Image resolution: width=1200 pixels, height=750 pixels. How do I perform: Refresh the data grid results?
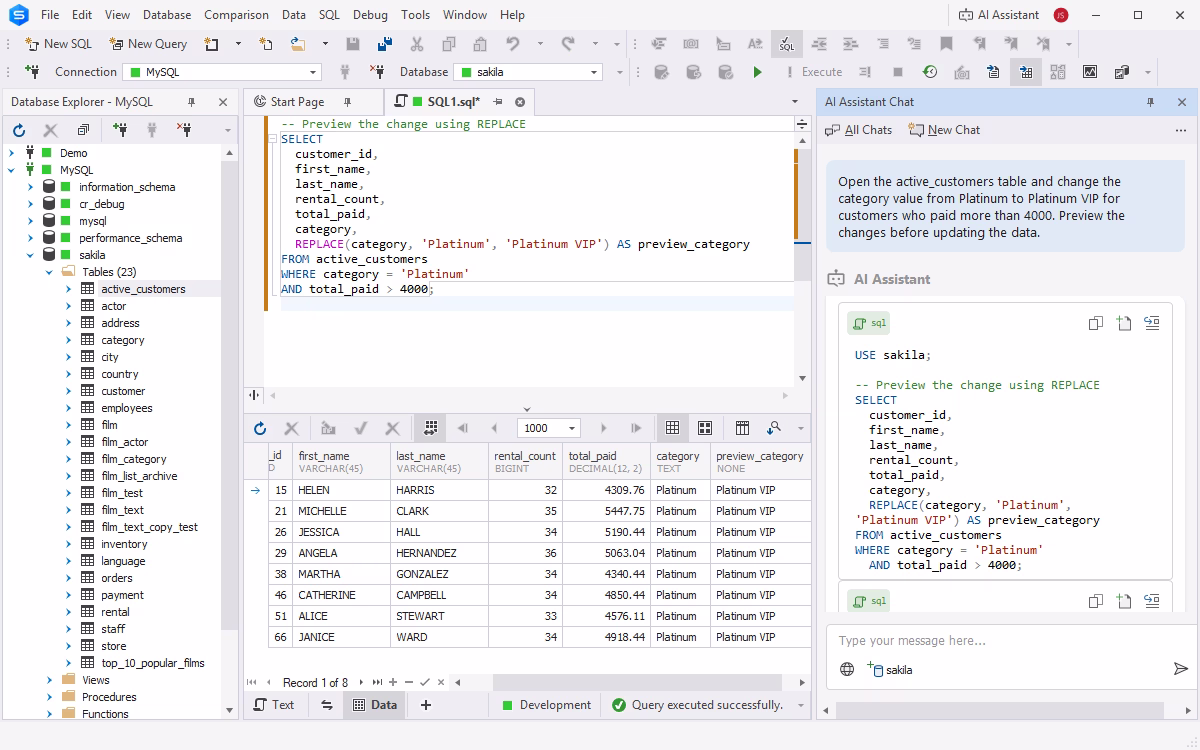click(x=260, y=428)
